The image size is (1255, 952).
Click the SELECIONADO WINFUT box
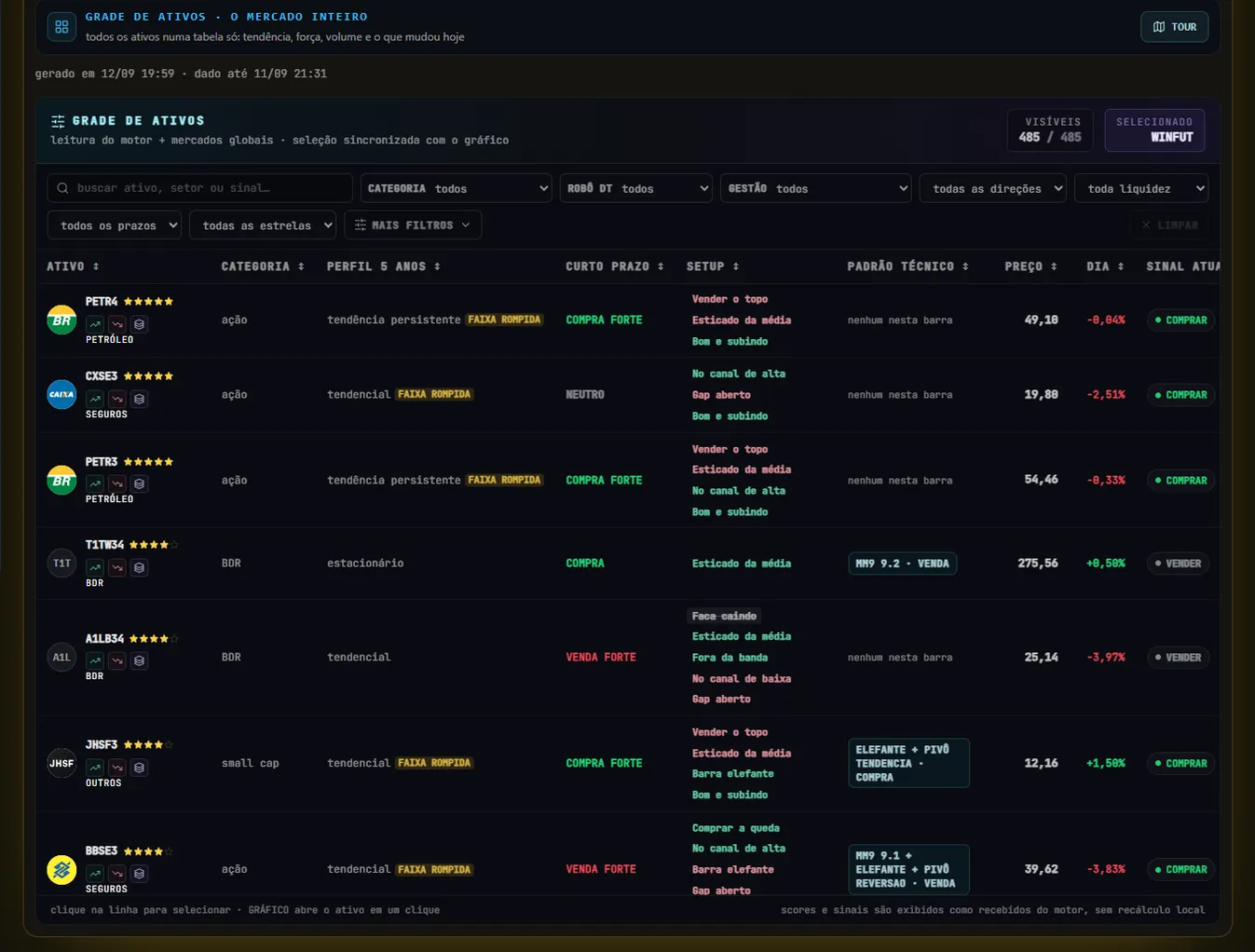pos(1154,129)
